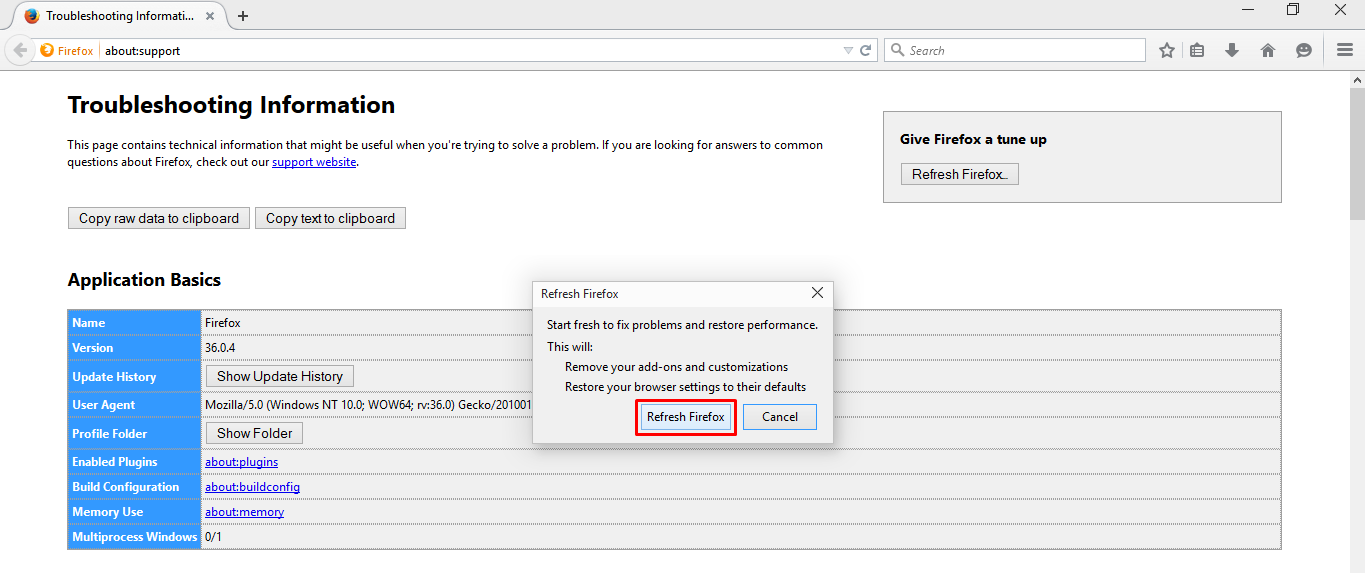Viewport: 1365px width, 573px height.
Task: Click the back navigation arrow
Action: (x=20, y=50)
